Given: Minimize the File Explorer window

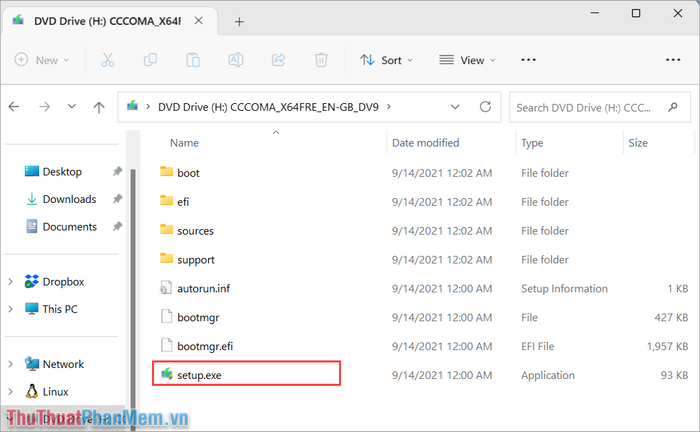Looking at the screenshot, I should tap(595, 13).
